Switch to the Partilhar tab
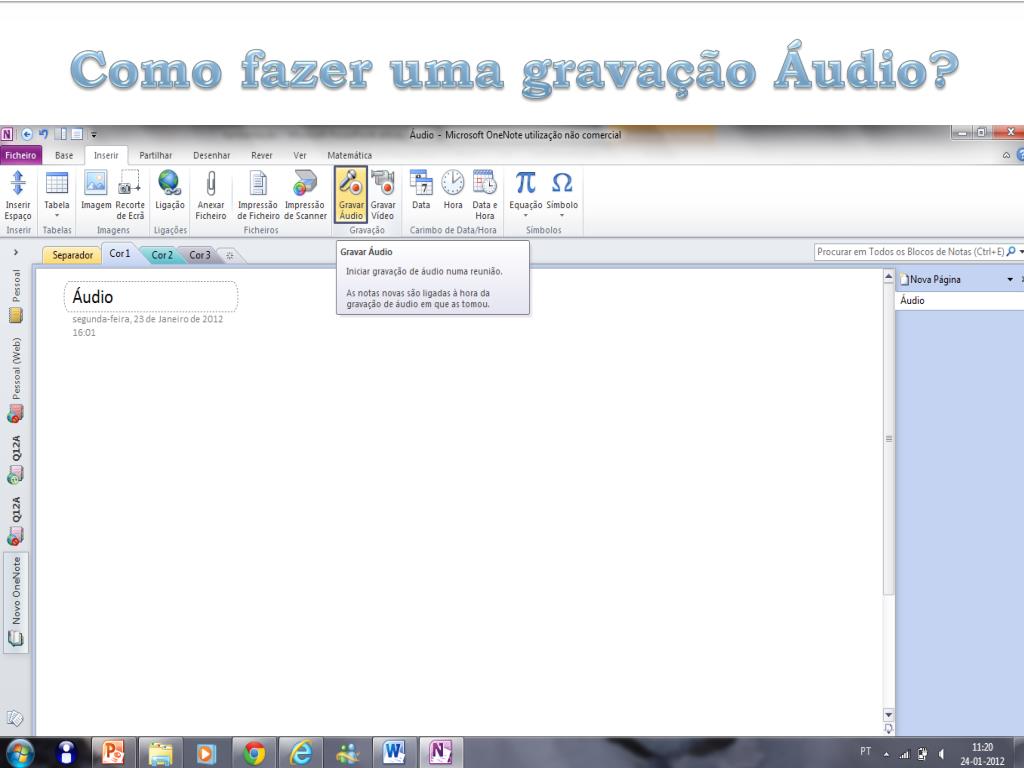 pos(155,155)
